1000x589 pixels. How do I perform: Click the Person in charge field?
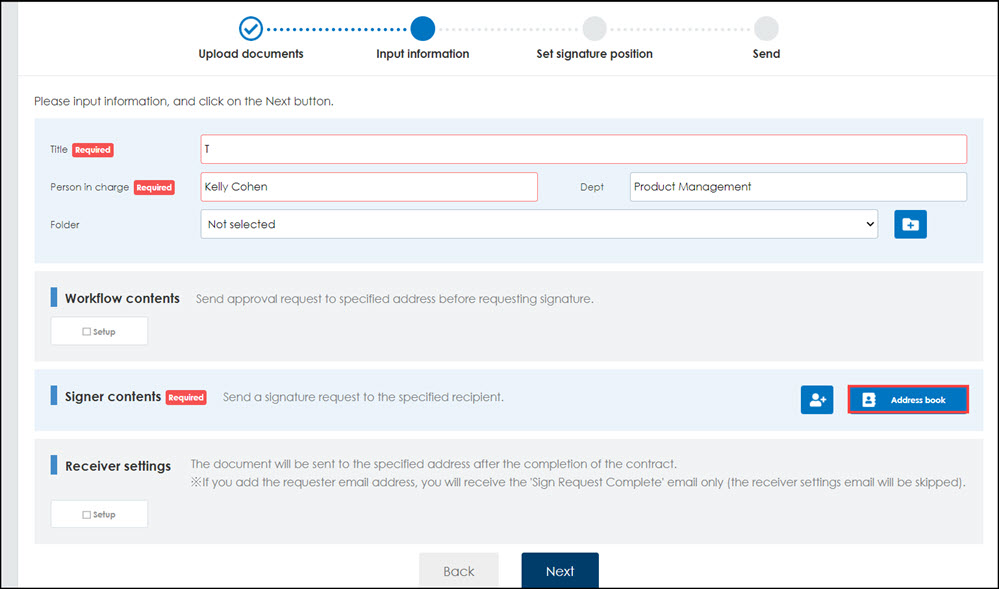369,187
